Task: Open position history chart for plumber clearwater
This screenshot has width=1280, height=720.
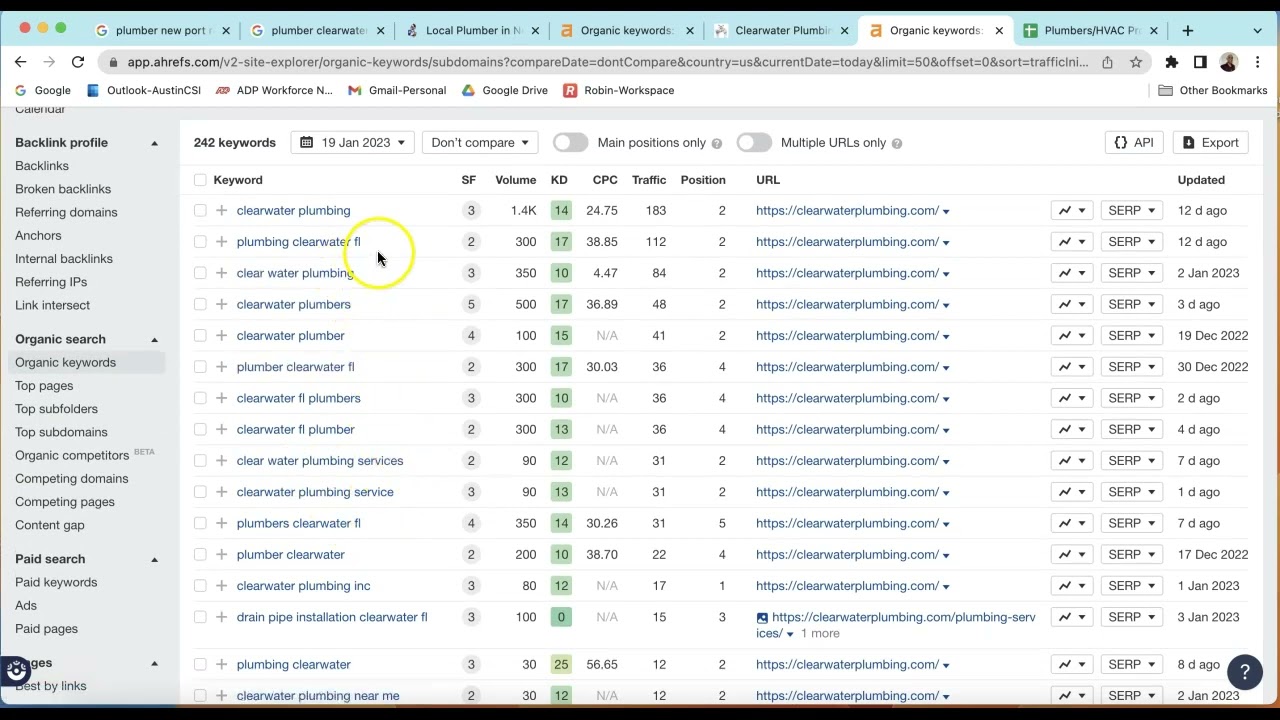Action: (x=1071, y=554)
